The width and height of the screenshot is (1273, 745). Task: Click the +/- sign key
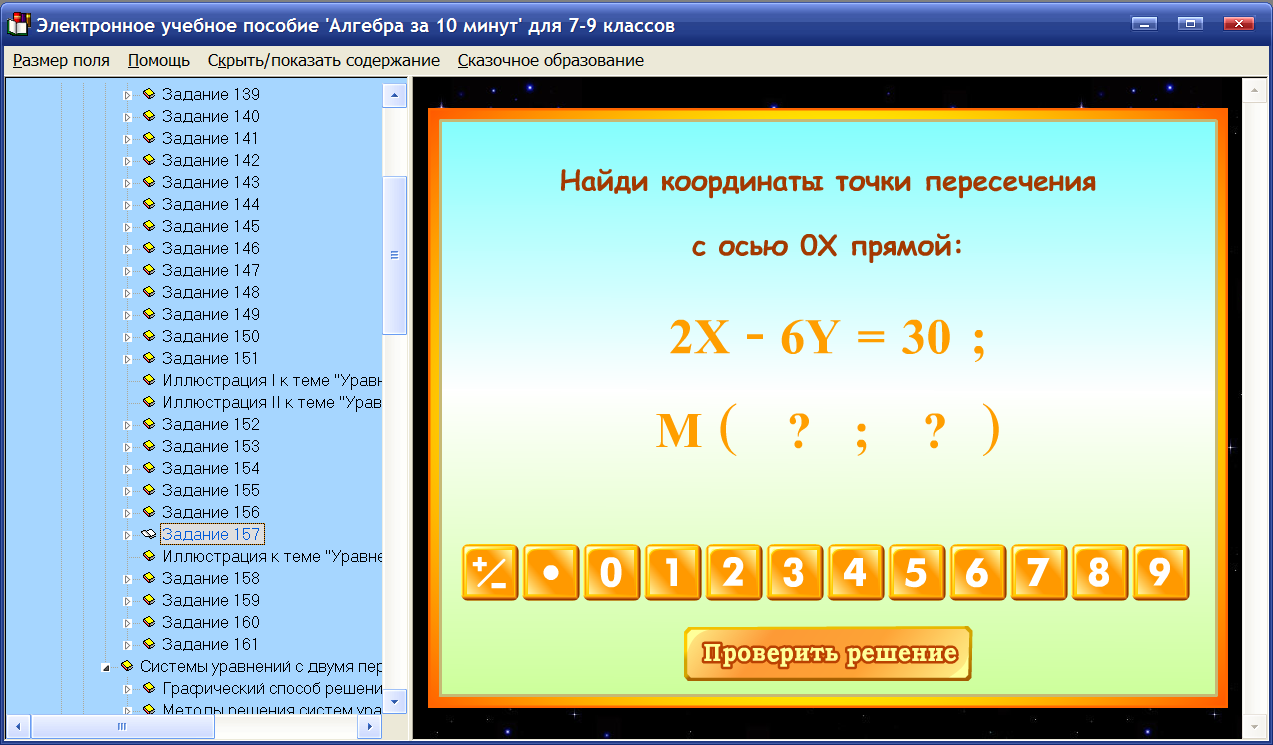point(489,572)
